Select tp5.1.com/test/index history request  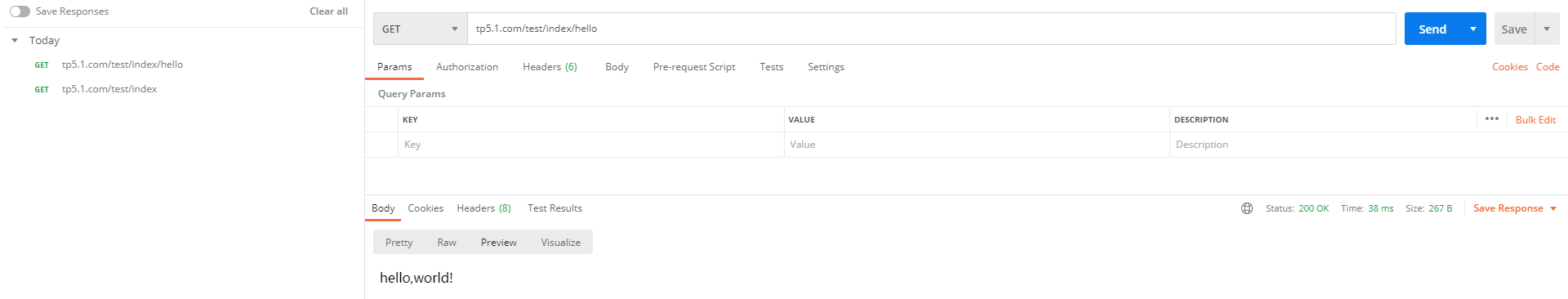pos(109,89)
